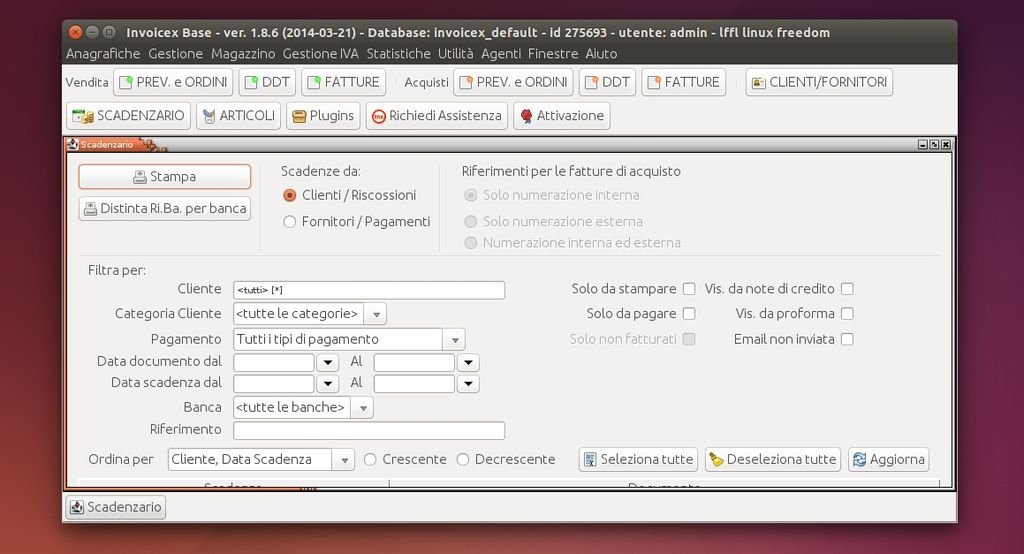Open the Acquisti DDT button
Image resolution: width=1024 pixels, height=554 pixels.
(607, 82)
